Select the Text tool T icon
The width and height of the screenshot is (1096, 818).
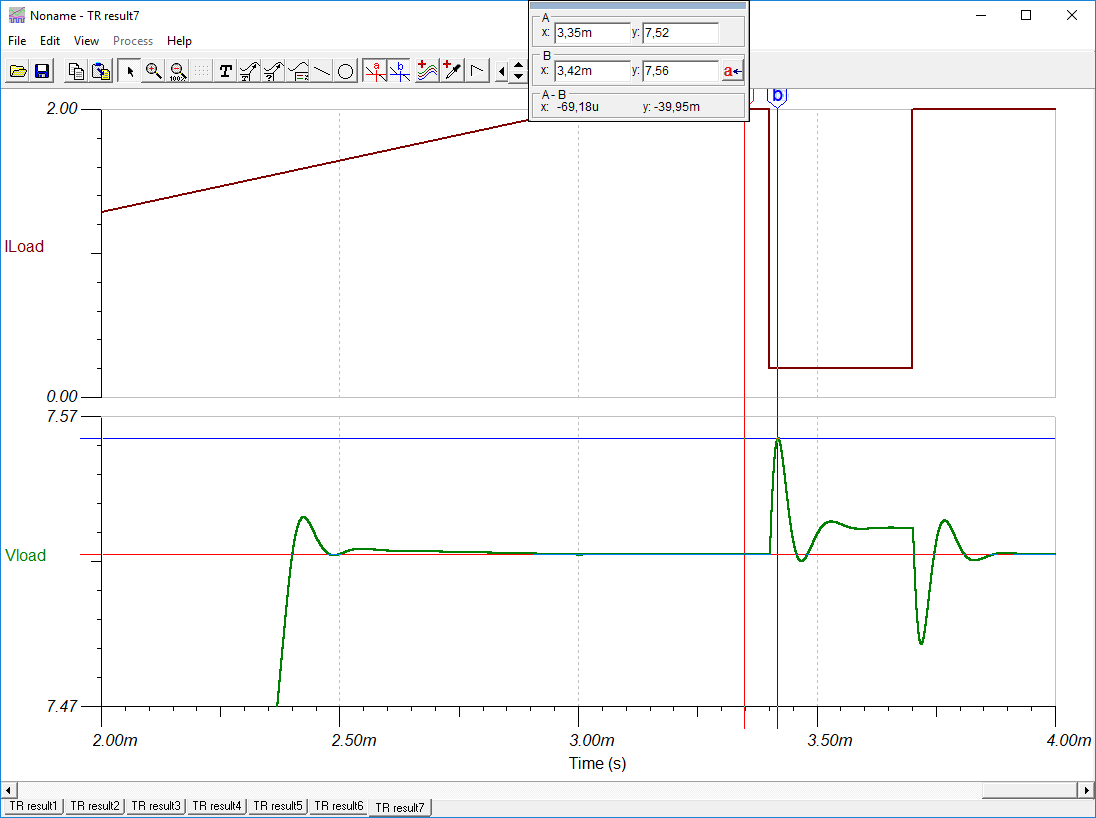click(x=226, y=71)
